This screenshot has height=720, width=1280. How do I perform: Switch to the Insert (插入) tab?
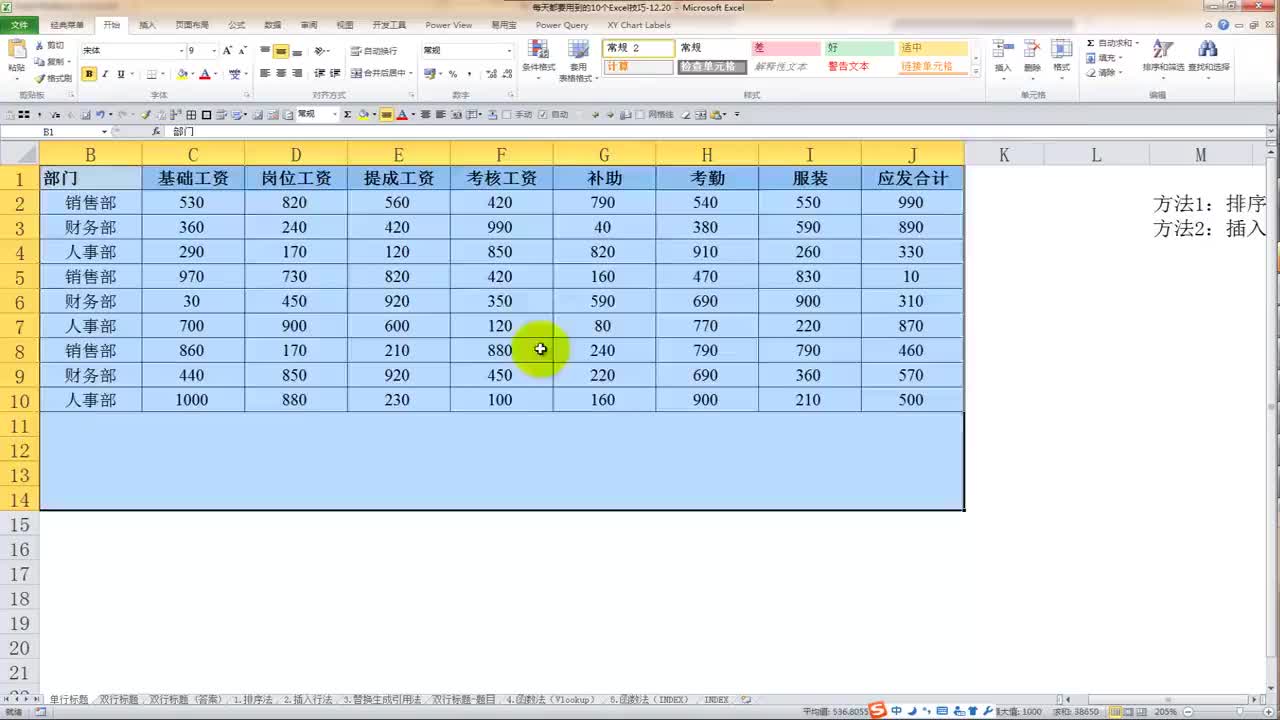pos(147,25)
